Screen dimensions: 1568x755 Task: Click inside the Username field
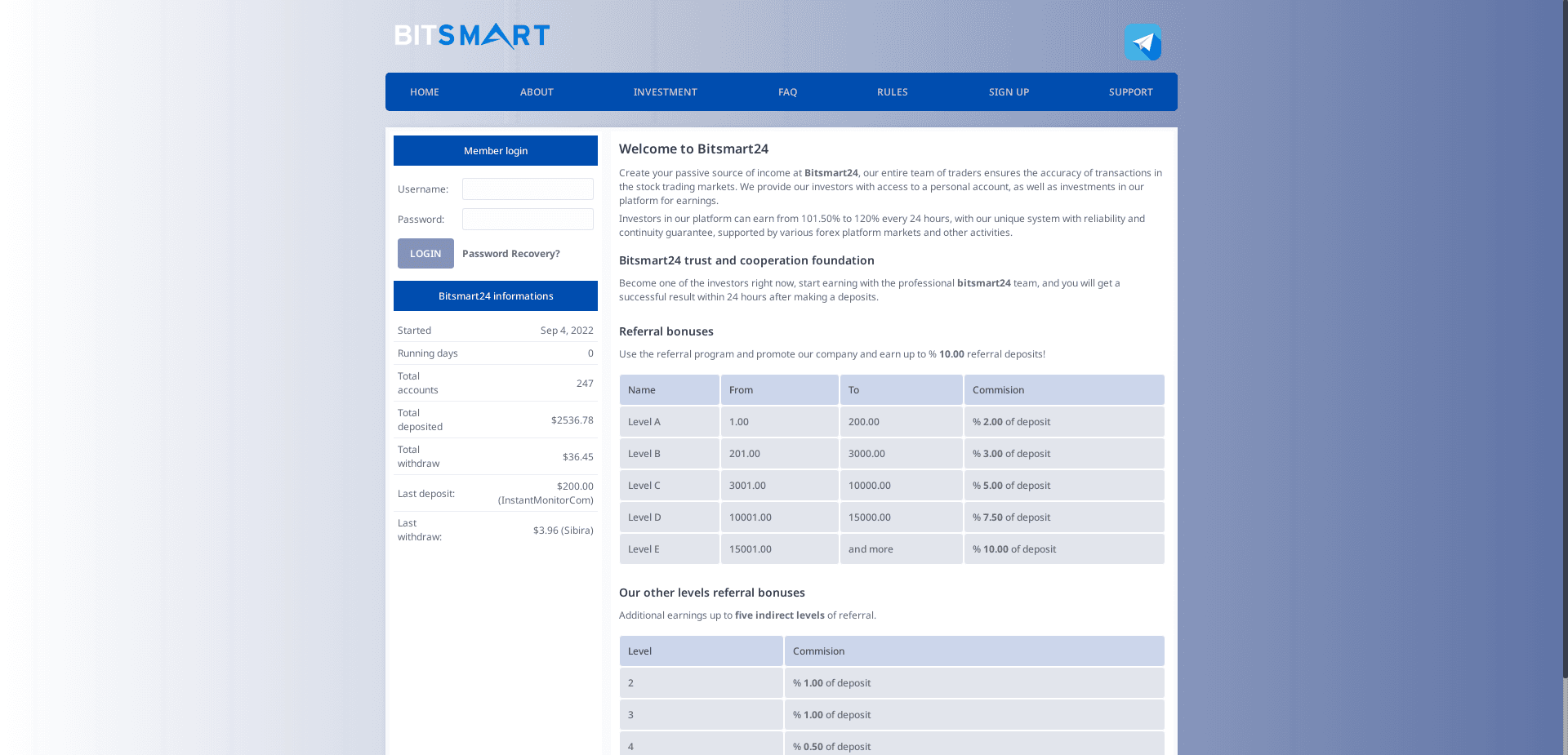[527, 189]
